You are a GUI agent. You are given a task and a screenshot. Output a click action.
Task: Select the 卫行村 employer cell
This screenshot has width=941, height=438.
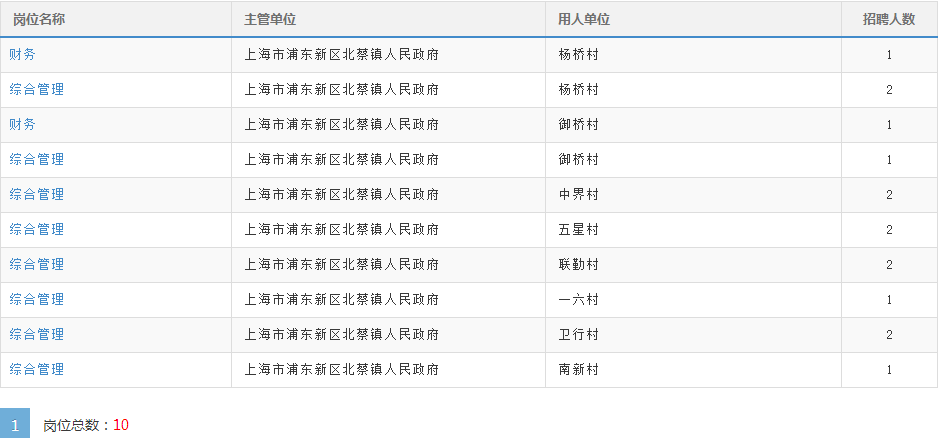[693, 335]
